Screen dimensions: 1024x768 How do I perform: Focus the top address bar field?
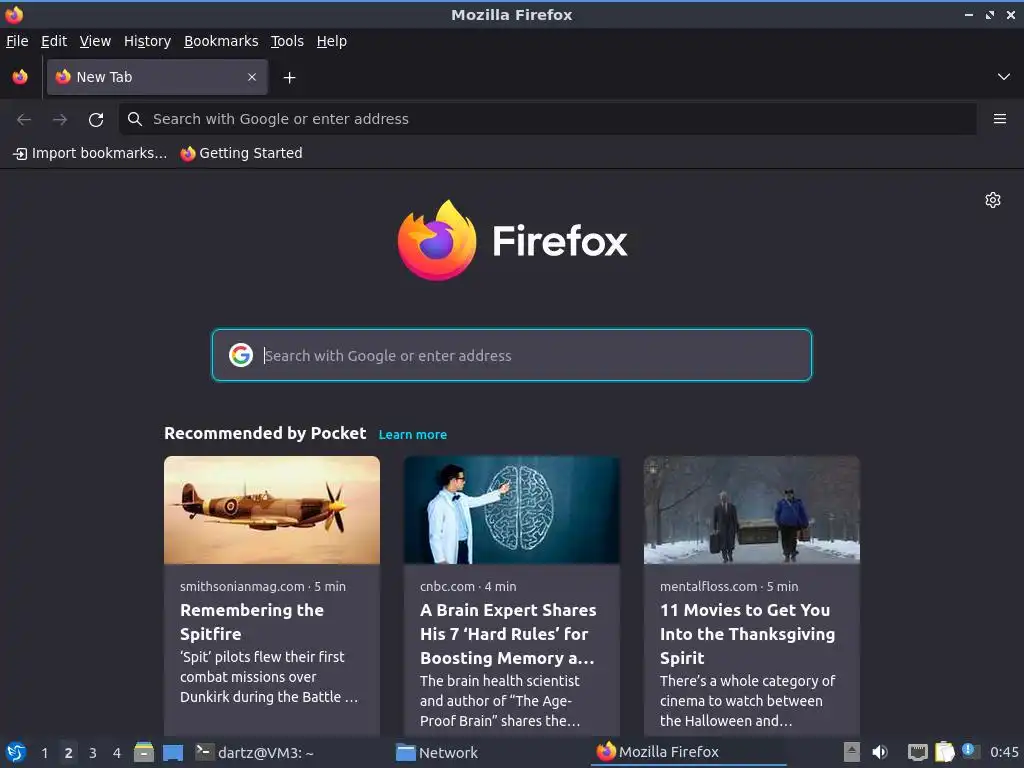point(547,119)
